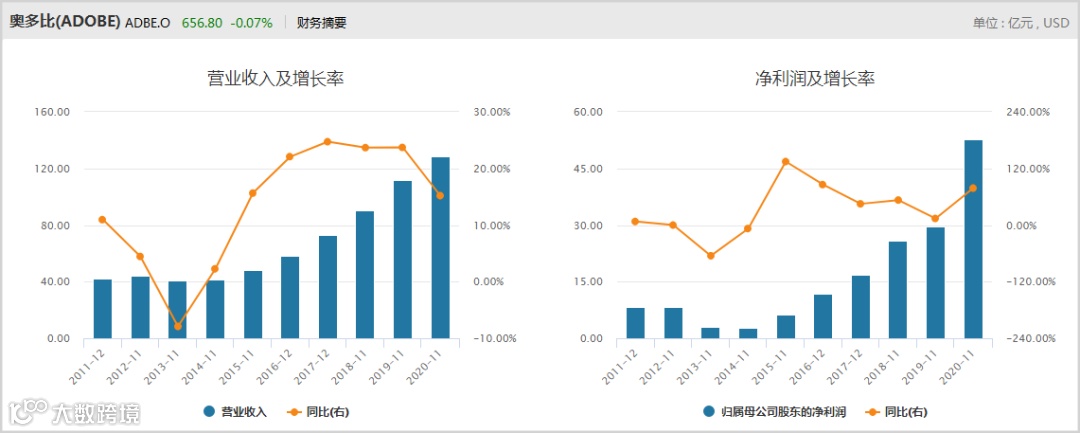Select the 2012-11 revenue bar
The image size is (1080, 433).
[141, 308]
